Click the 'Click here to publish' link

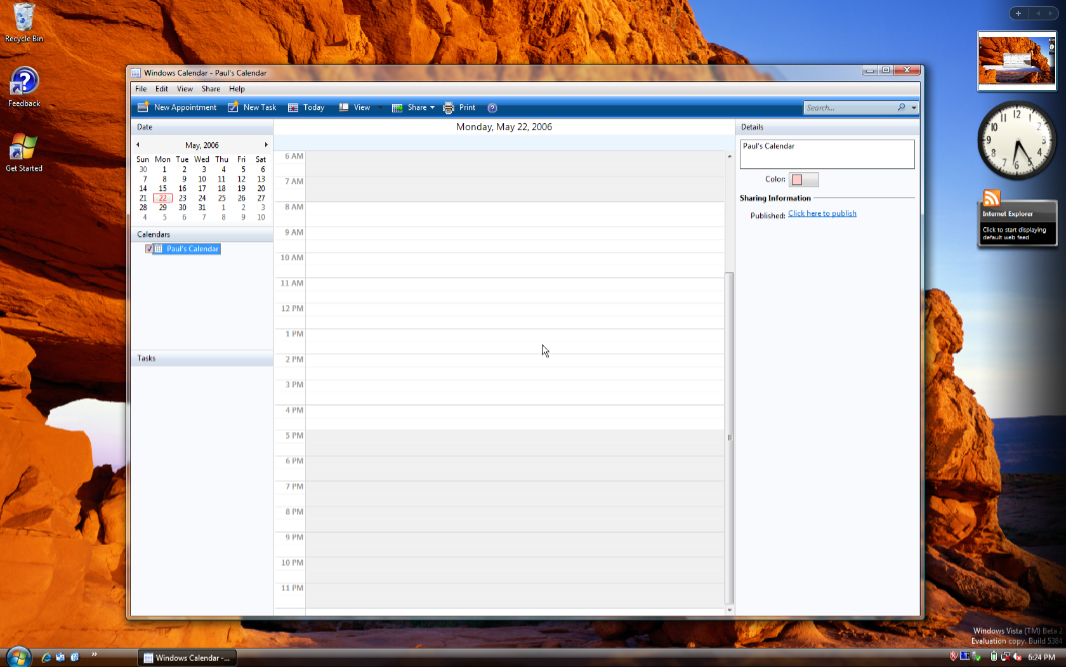[822, 213]
